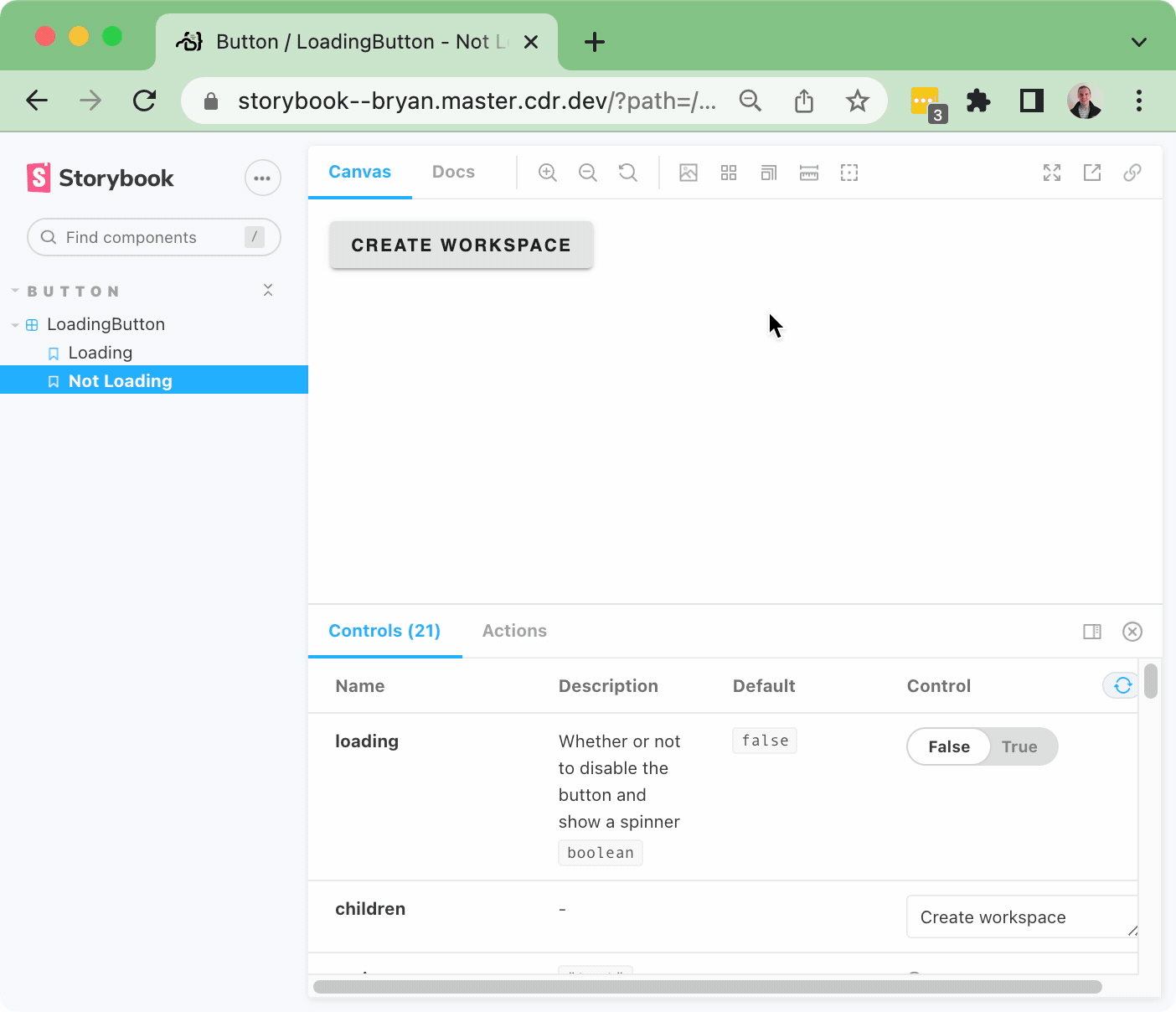Apply a grid to the preview

729,173
